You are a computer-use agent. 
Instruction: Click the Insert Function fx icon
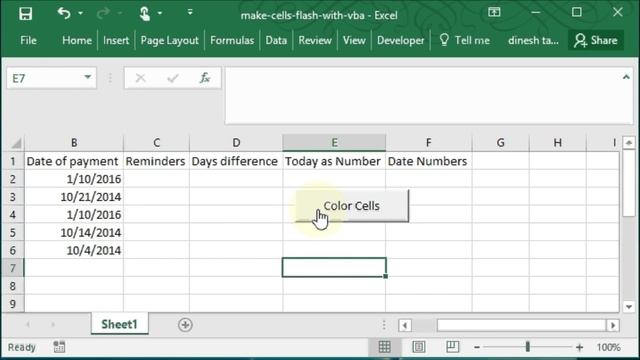[x=205, y=78]
